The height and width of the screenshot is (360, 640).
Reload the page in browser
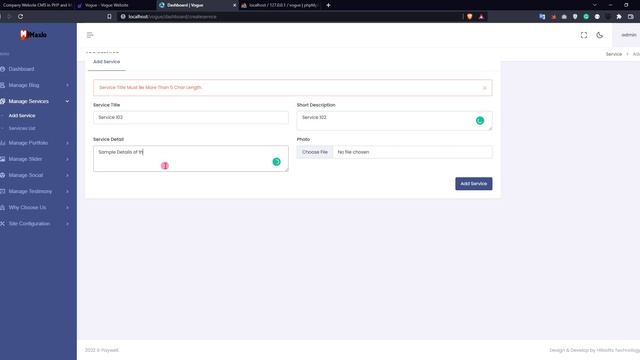pyautogui.click(x=20, y=17)
